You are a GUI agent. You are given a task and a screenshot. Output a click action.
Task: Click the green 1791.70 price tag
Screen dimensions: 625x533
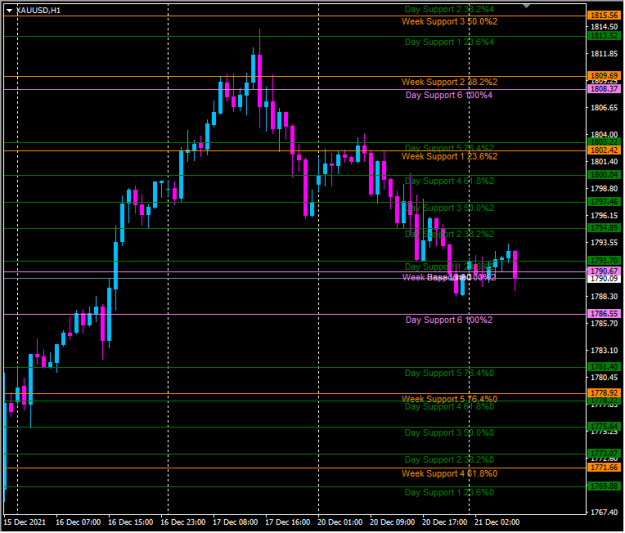tap(604, 261)
